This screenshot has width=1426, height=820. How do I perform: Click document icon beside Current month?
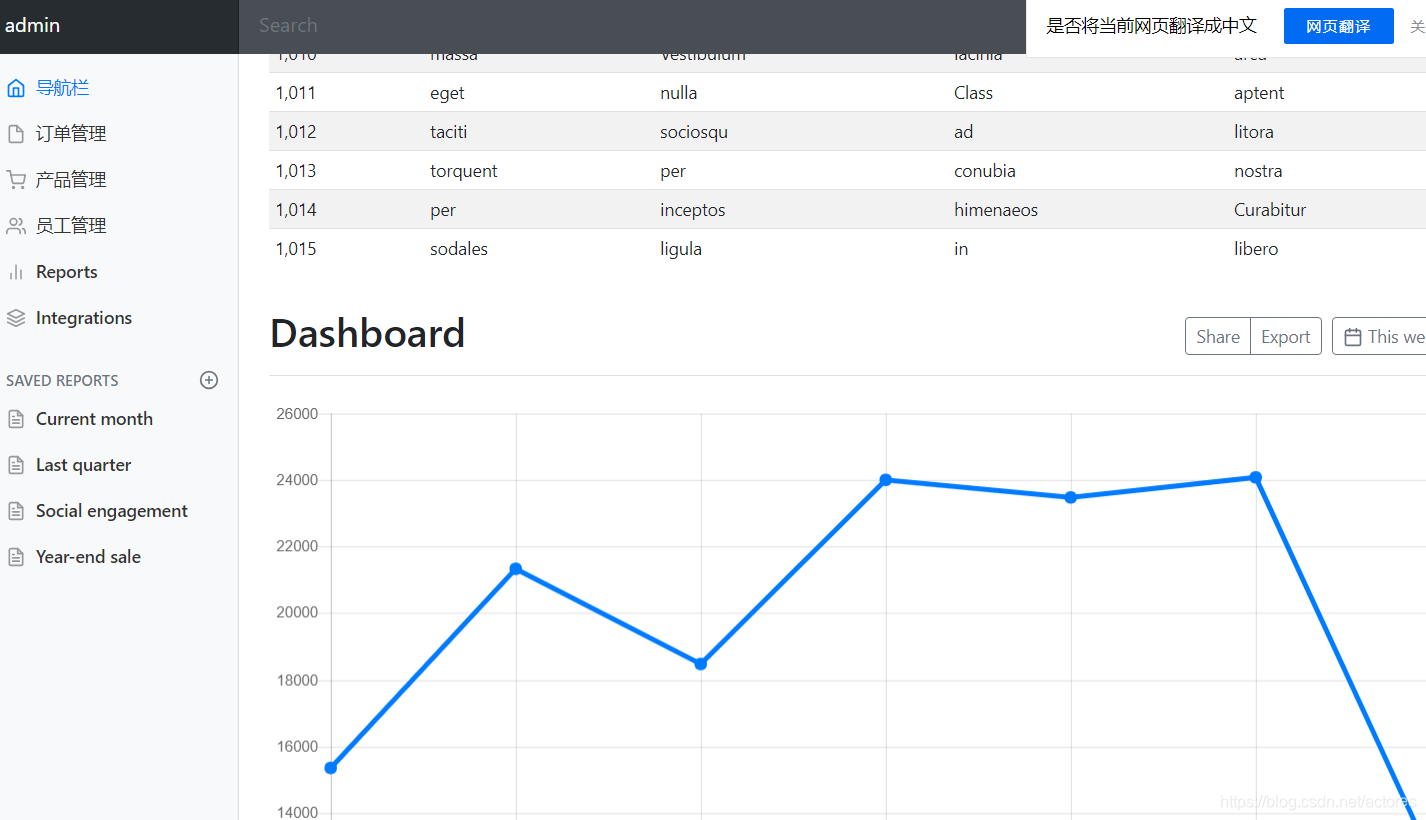[x=15, y=419]
